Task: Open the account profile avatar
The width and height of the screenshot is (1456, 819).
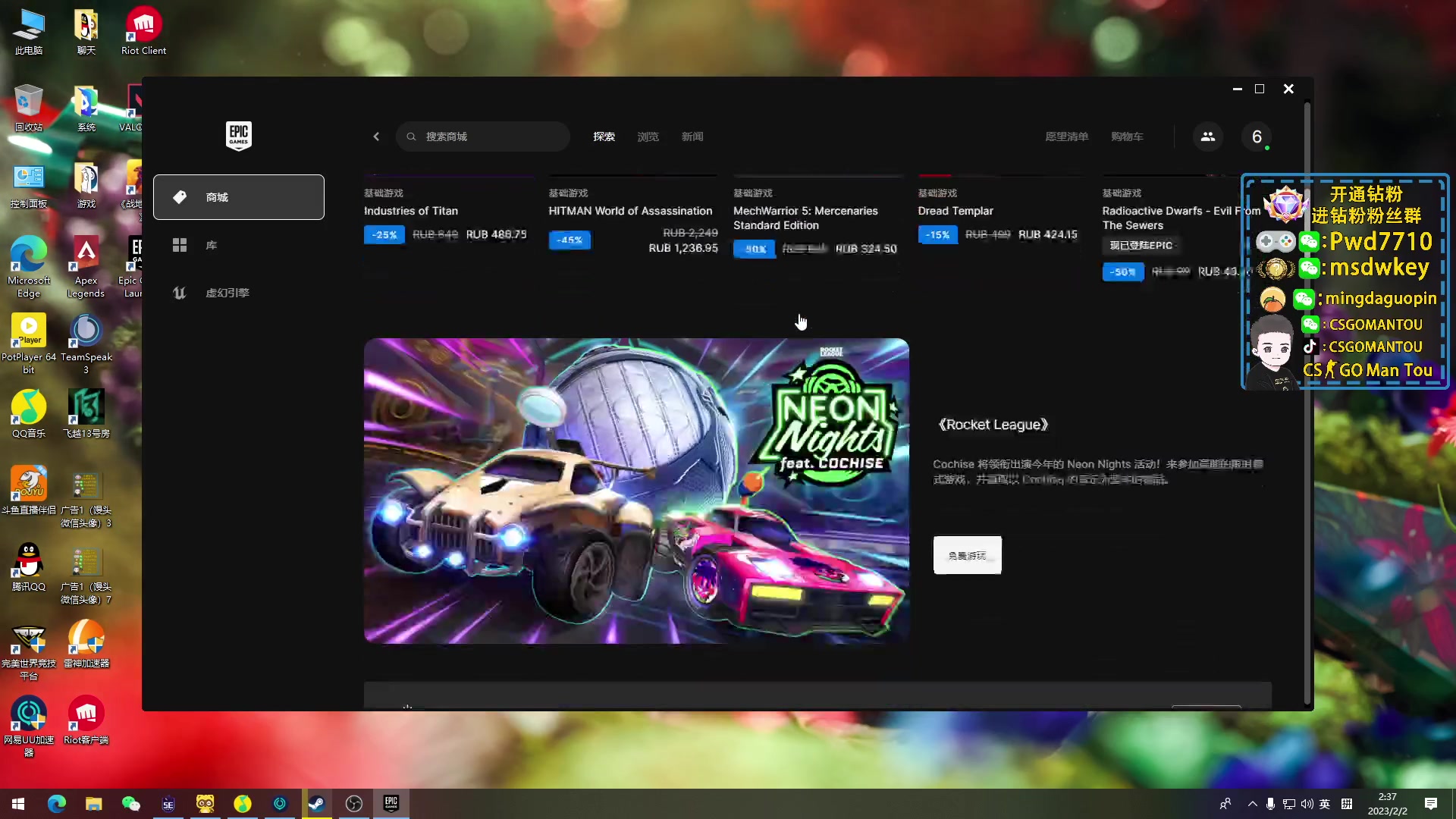Action: [x=1257, y=136]
